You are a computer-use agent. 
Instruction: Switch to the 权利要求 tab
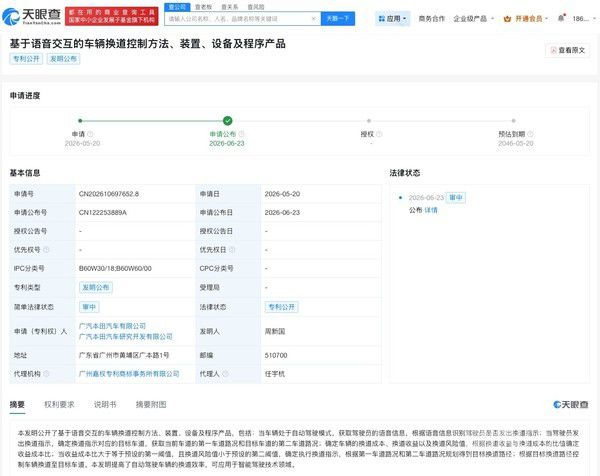(x=59, y=404)
